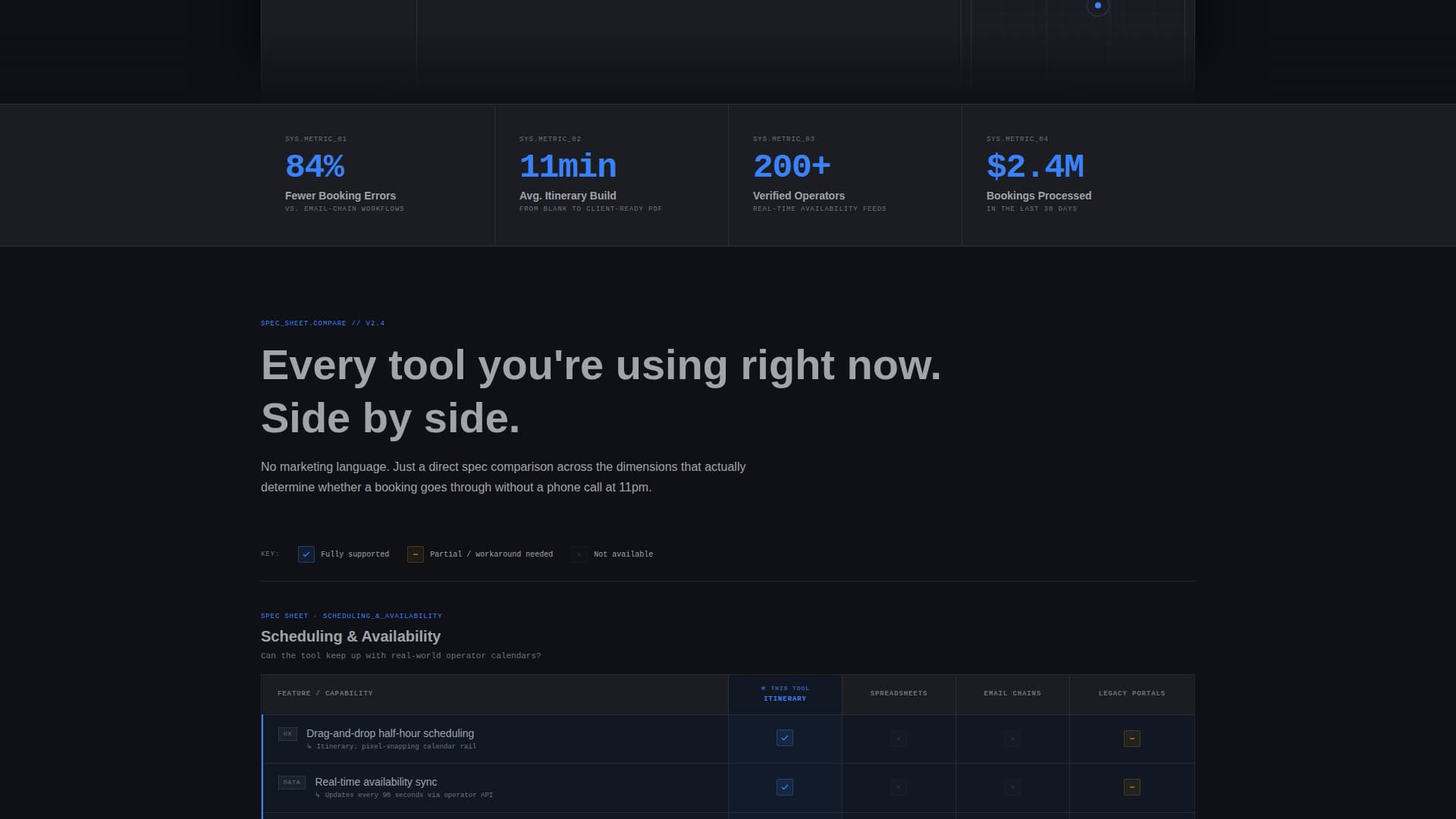Click the Fully supported checkbox in the legend

click(306, 554)
